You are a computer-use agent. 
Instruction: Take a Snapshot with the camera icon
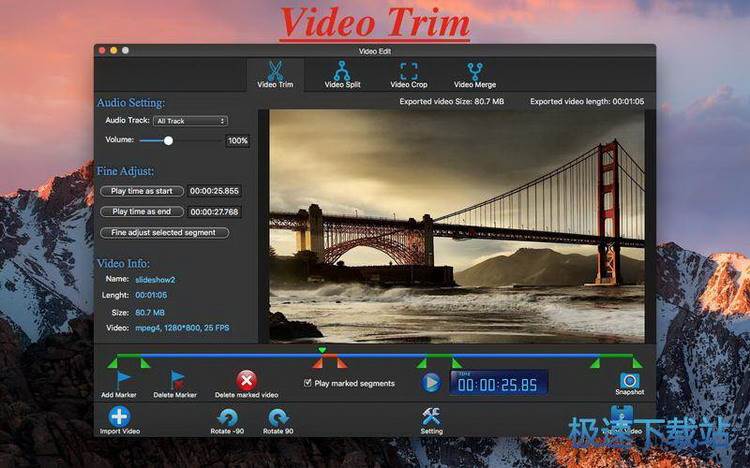(x=629, y=380)
